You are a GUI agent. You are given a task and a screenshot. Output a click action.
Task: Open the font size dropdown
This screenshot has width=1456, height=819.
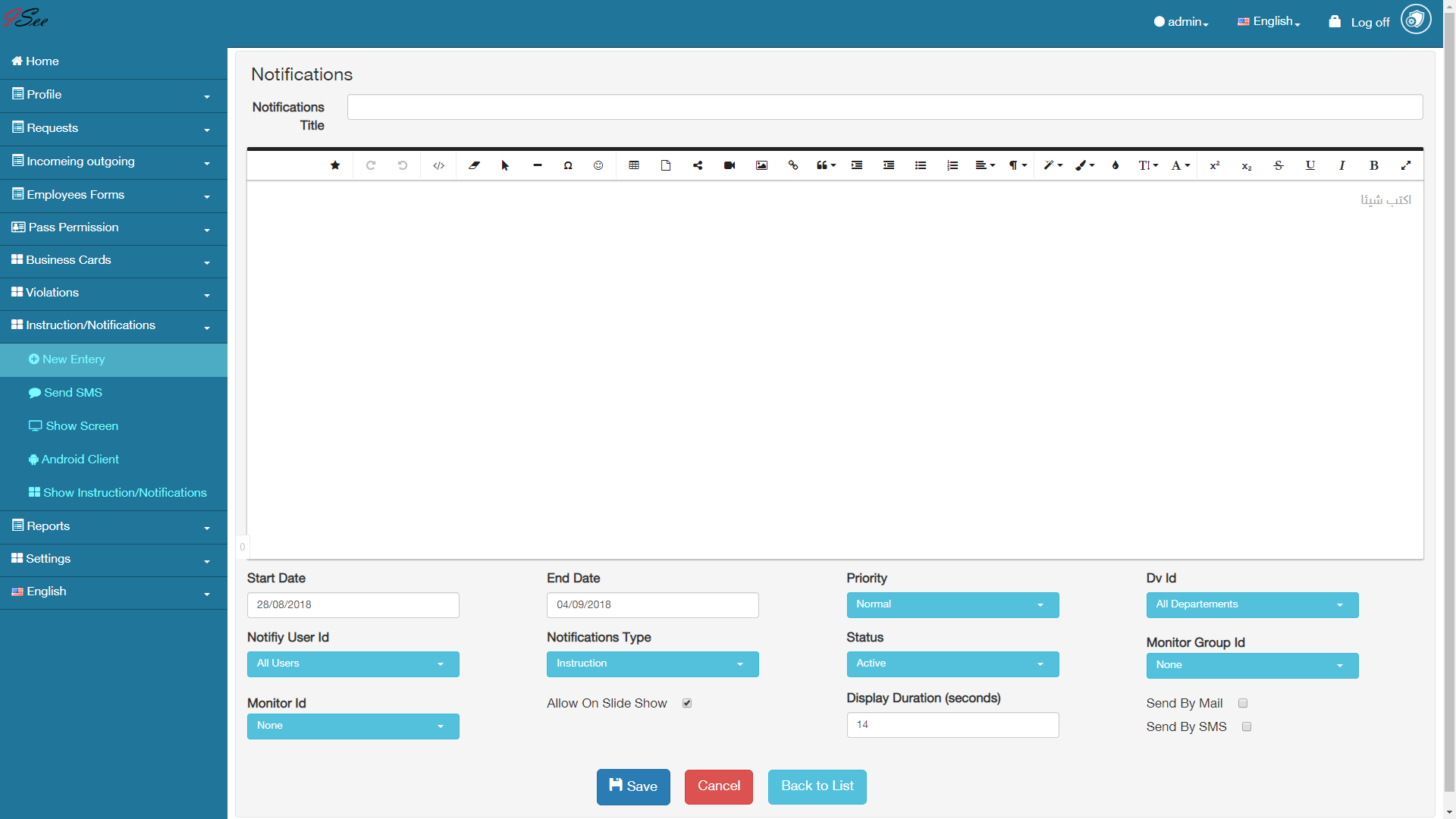(x=1148, y=165)
